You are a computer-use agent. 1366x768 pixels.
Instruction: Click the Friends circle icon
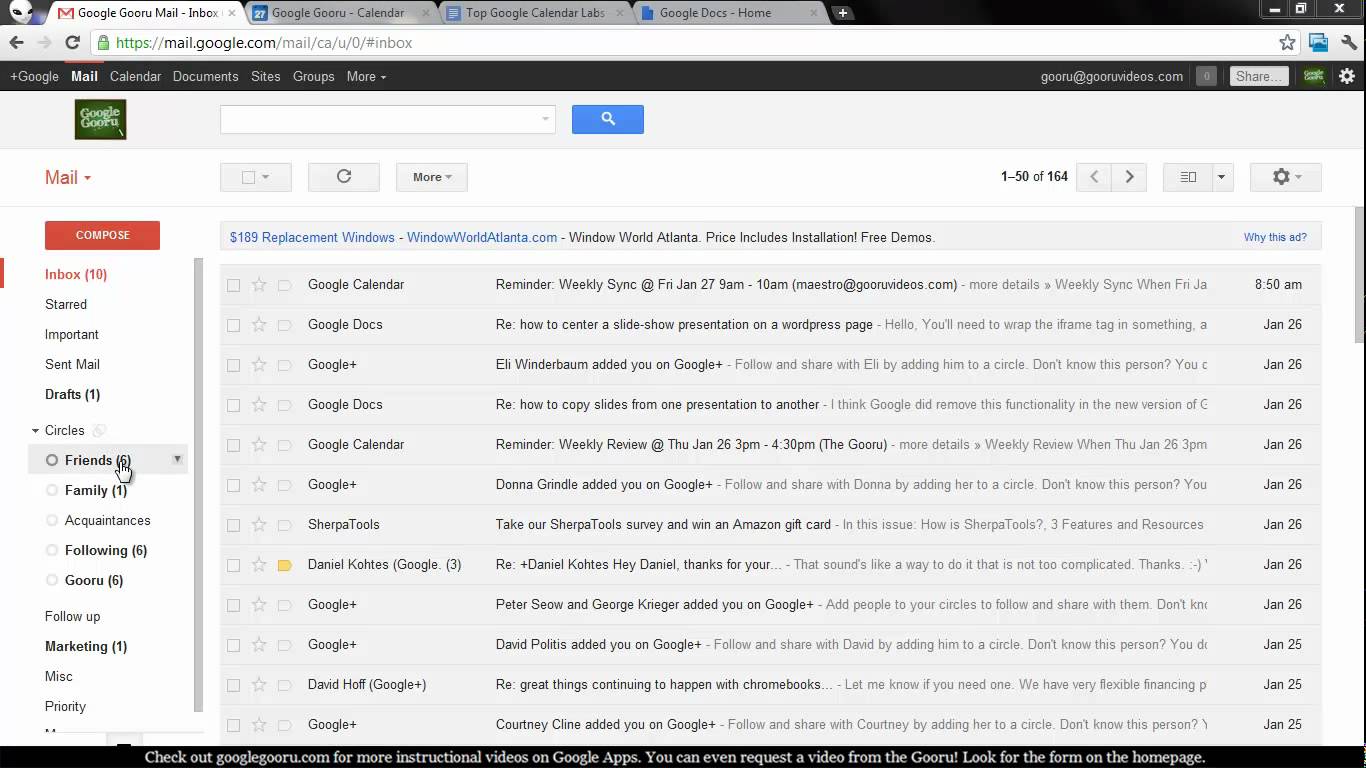pos(52,460)
